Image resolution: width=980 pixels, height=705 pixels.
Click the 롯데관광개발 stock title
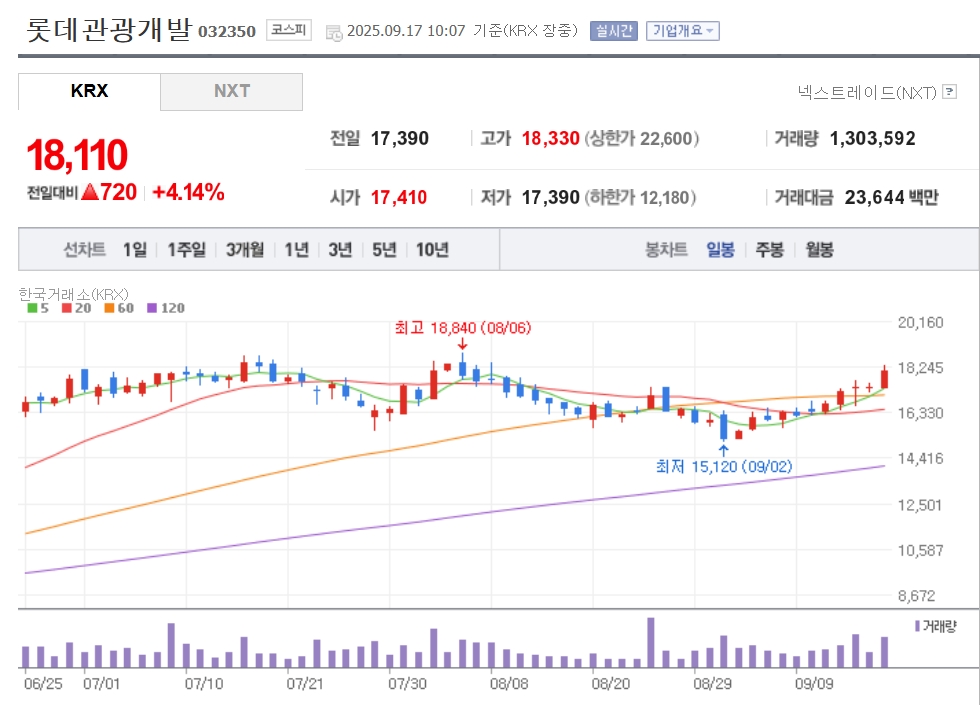pos(109,29)
